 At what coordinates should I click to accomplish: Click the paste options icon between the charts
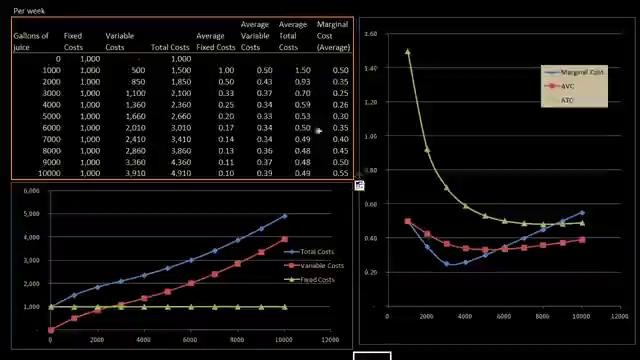[x=360, y=185]
